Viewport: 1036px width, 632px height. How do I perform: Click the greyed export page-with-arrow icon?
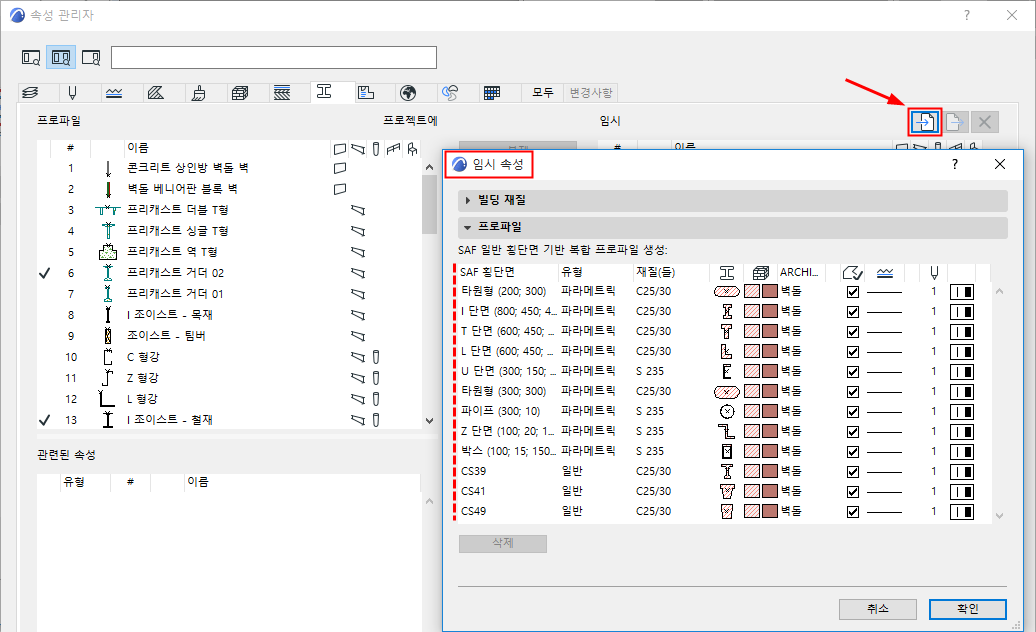tap(955, 122)
